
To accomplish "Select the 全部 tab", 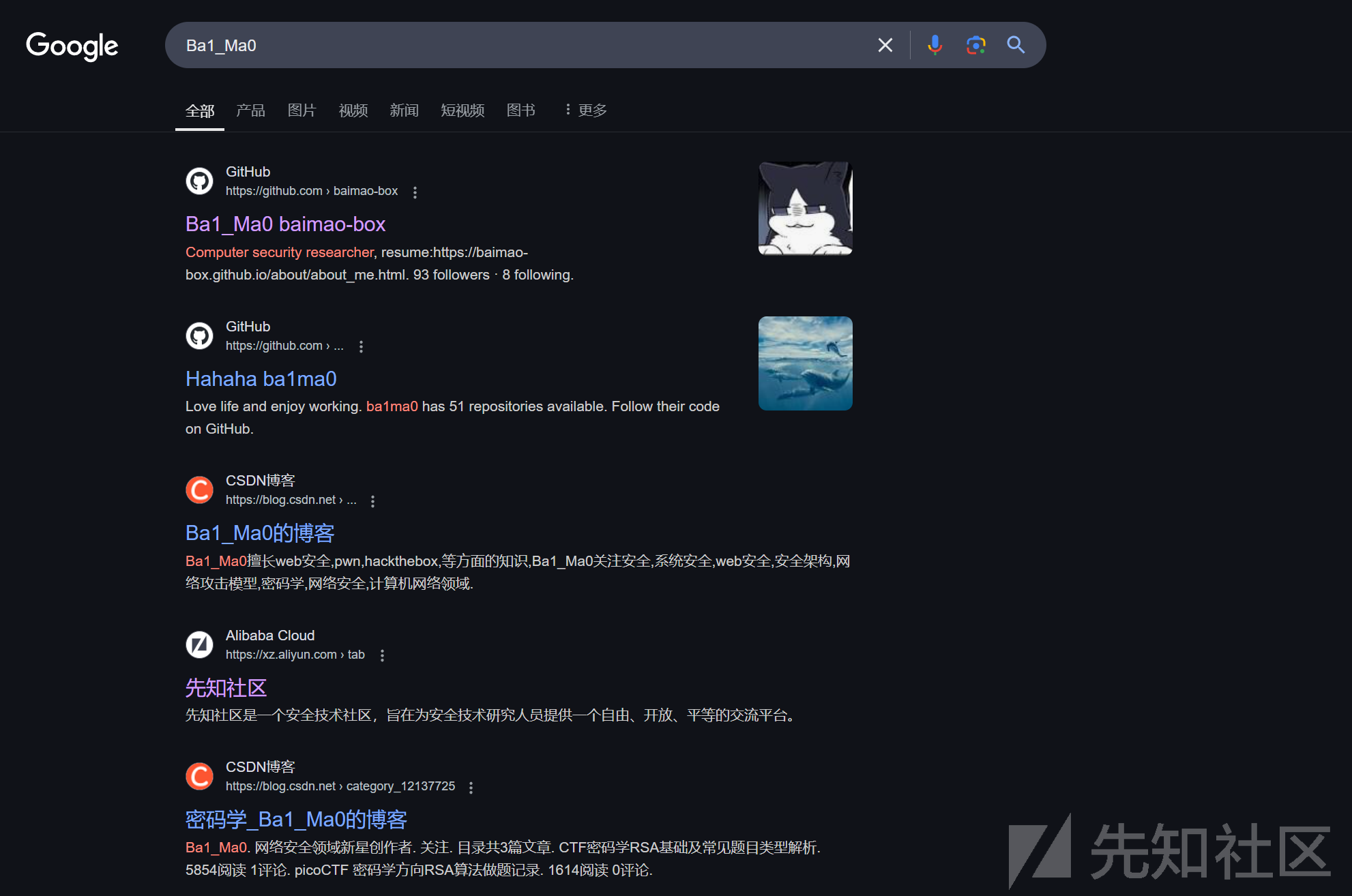I will point(200,110).
